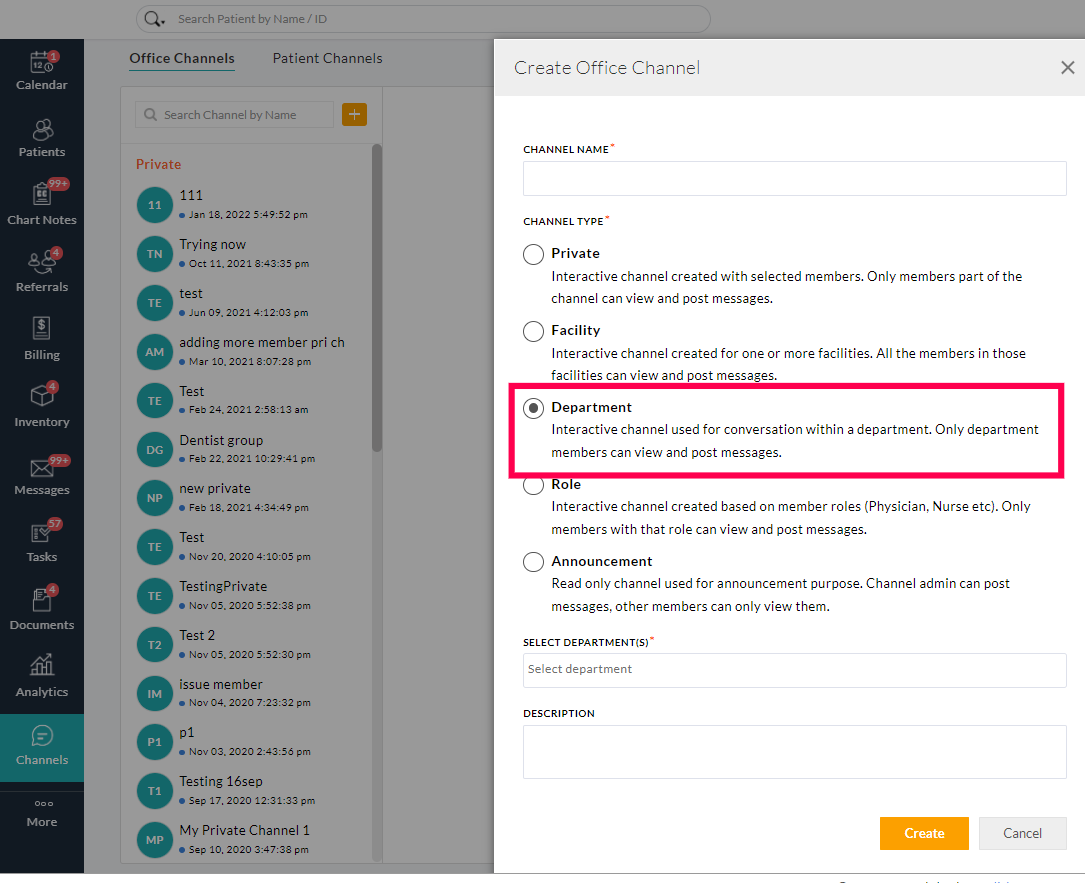
Task: Click the Cancel button
Action: point(1022,833)
